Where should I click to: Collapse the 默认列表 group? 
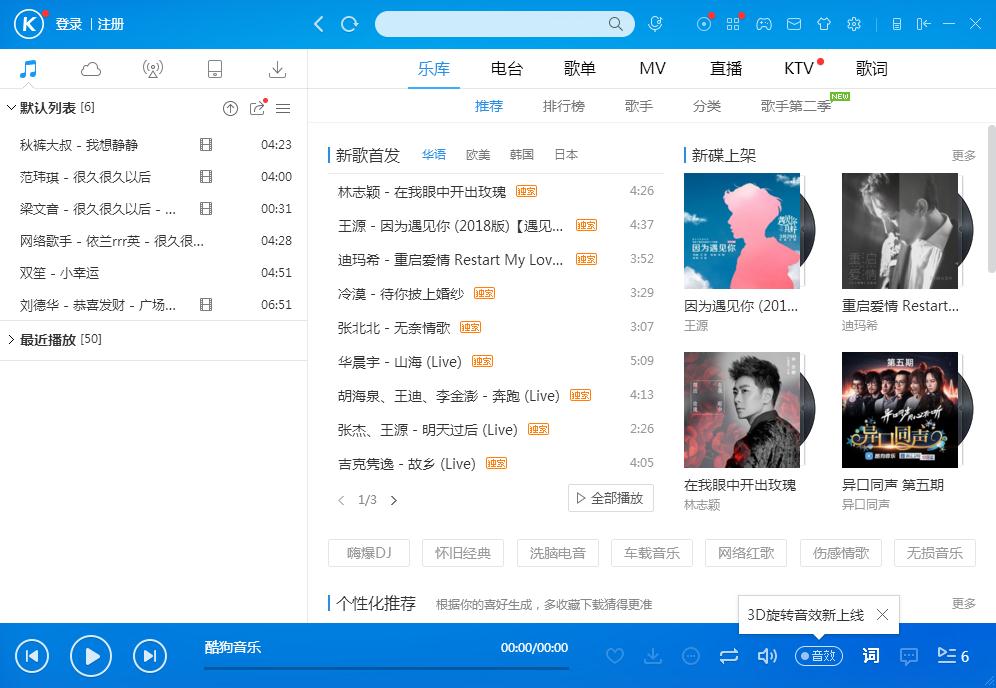pyautogui.click(x=11, y=107)
